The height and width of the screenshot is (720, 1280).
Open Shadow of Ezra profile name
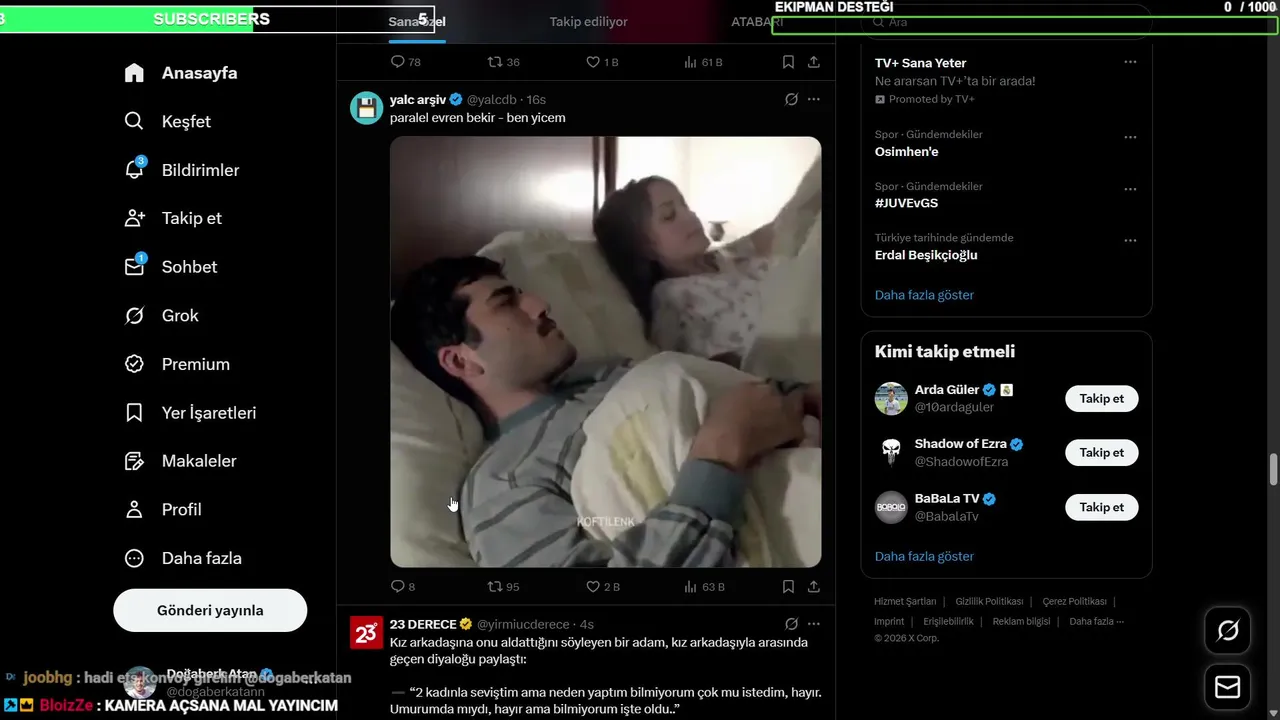coord(960,444)
